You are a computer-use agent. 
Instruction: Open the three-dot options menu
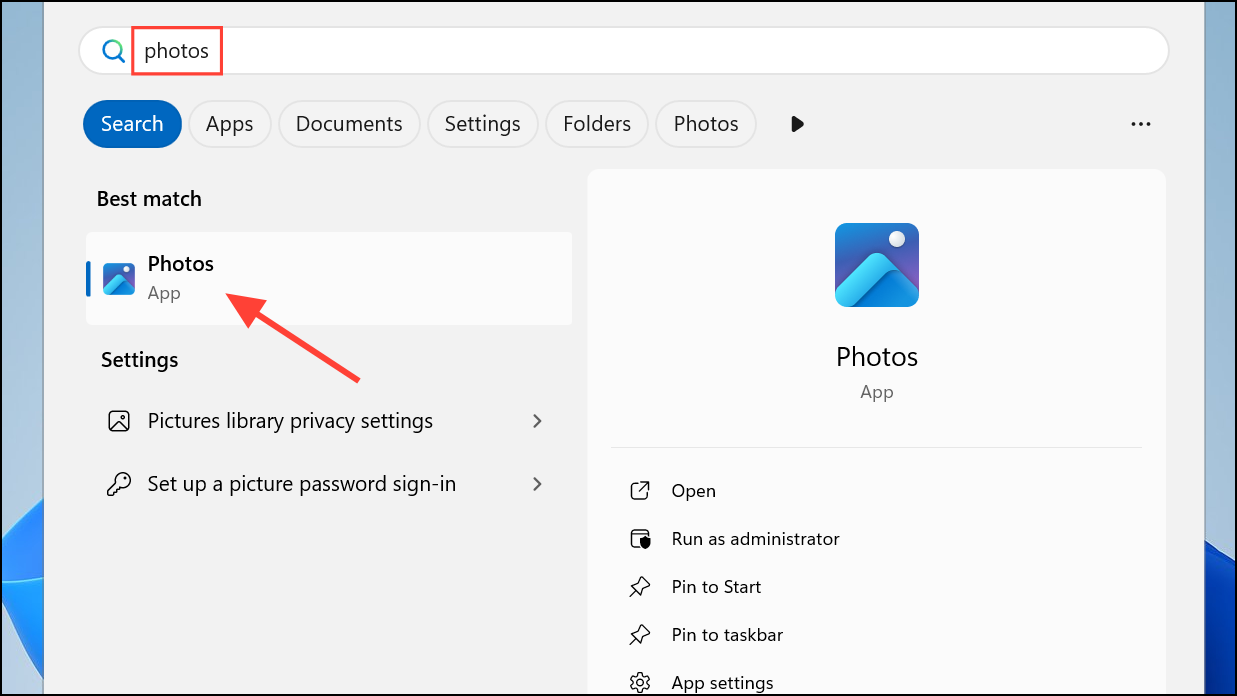1141,124
